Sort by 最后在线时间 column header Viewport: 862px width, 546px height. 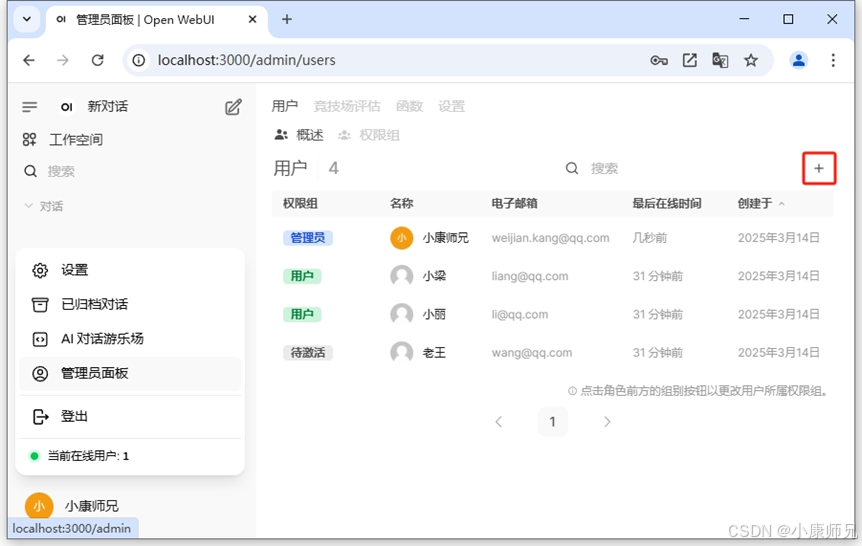tap(666, 203)
